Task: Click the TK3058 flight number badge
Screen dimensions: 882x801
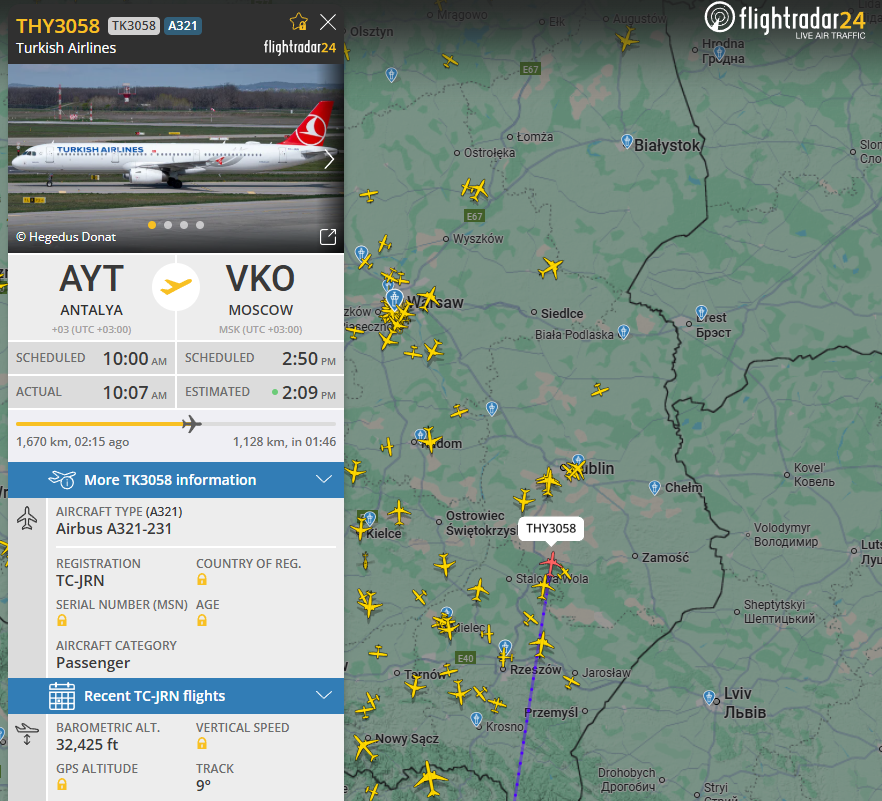Action: click(x=134, y=26)
